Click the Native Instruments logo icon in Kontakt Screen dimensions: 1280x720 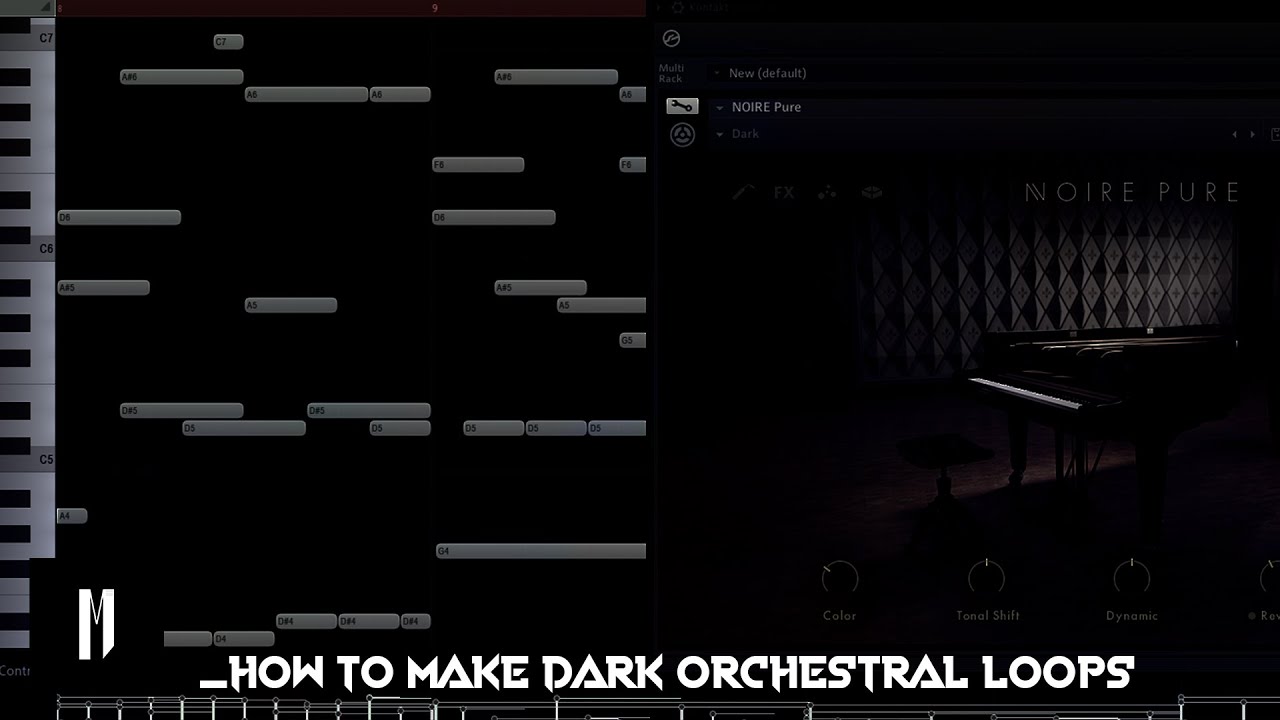[671, 39]
